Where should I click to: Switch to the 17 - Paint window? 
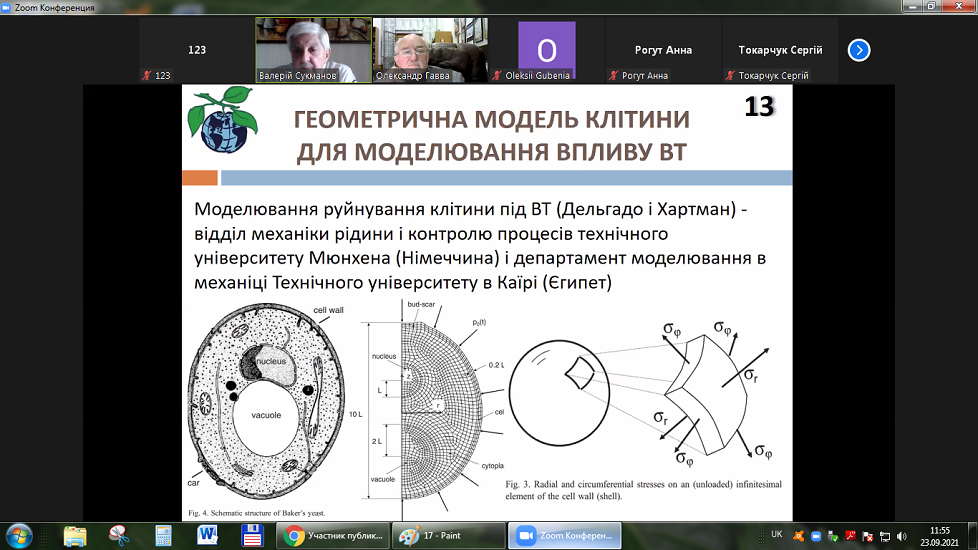(x=448, y=536)
